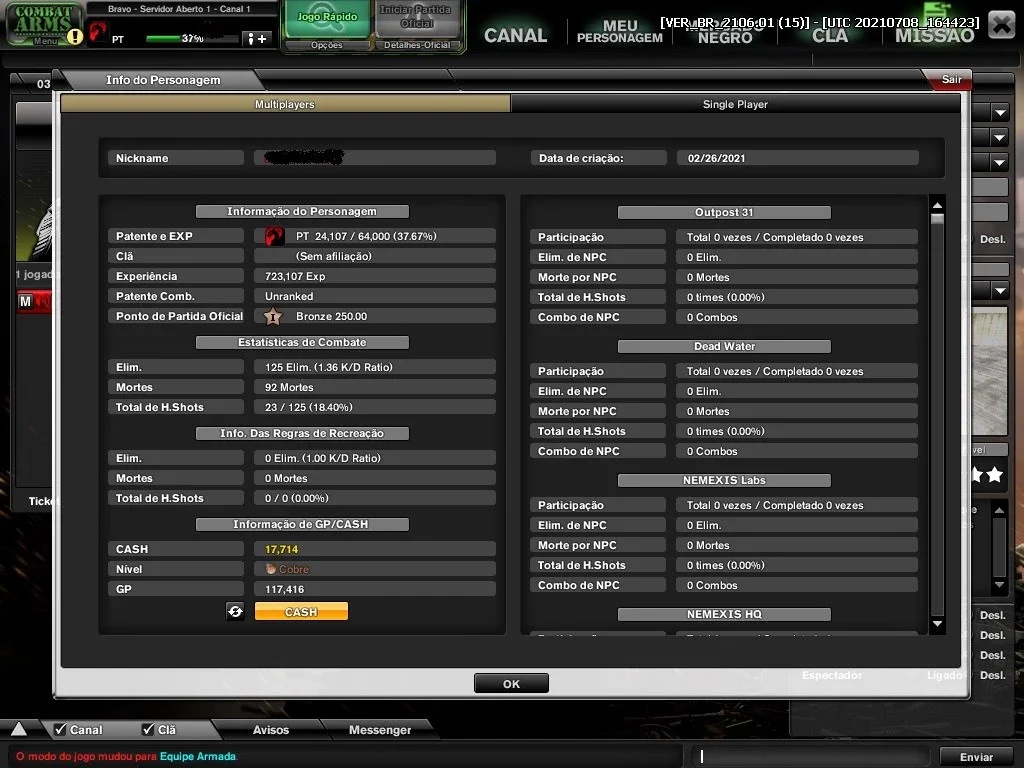Toggle the Canal chat checkbox
The image size is (1024, 768).
[60, 729]
